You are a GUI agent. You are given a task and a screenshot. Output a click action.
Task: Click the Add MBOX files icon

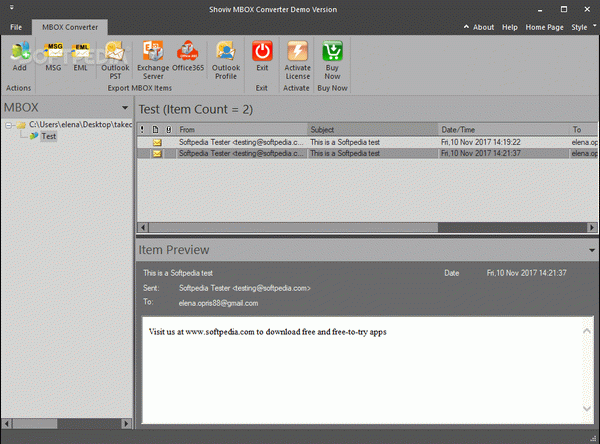[20, 51]
